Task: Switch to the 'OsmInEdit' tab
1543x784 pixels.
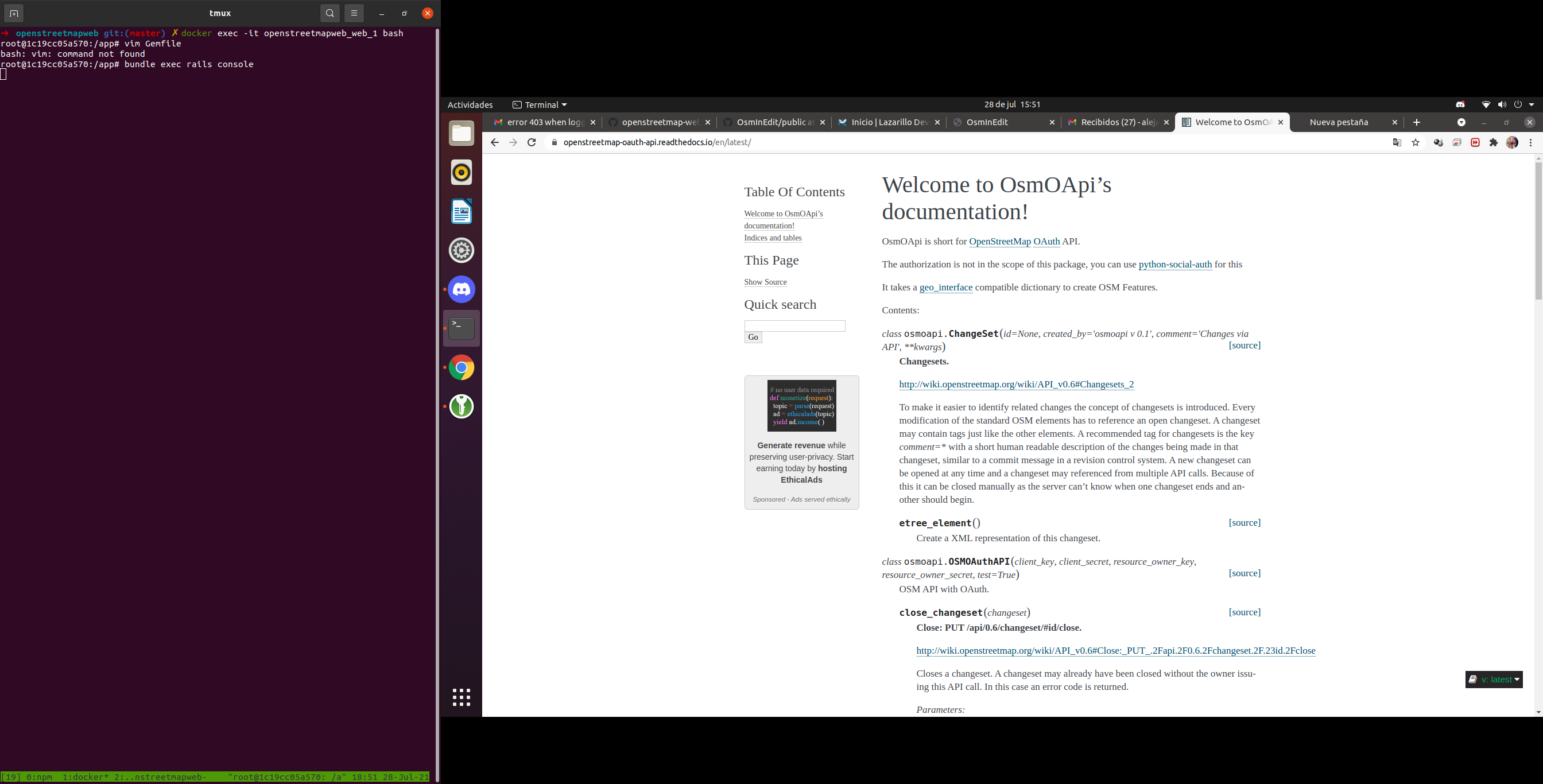Action: pyautogui.click(x=1004, y=122)
